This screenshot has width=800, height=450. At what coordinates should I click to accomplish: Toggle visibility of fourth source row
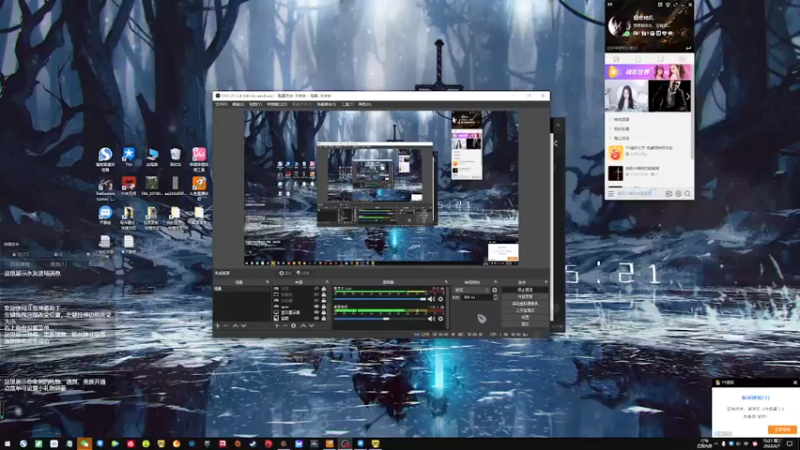[x=316, y=307]
